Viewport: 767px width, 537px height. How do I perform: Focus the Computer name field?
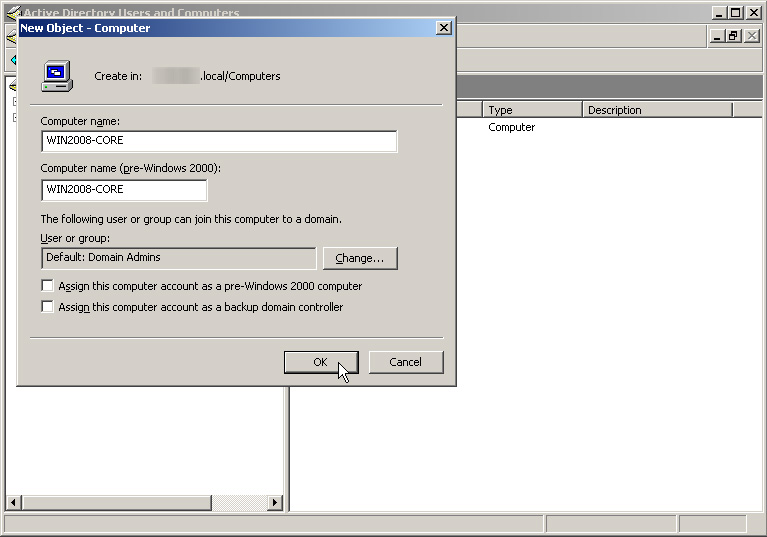coord(219,141)
